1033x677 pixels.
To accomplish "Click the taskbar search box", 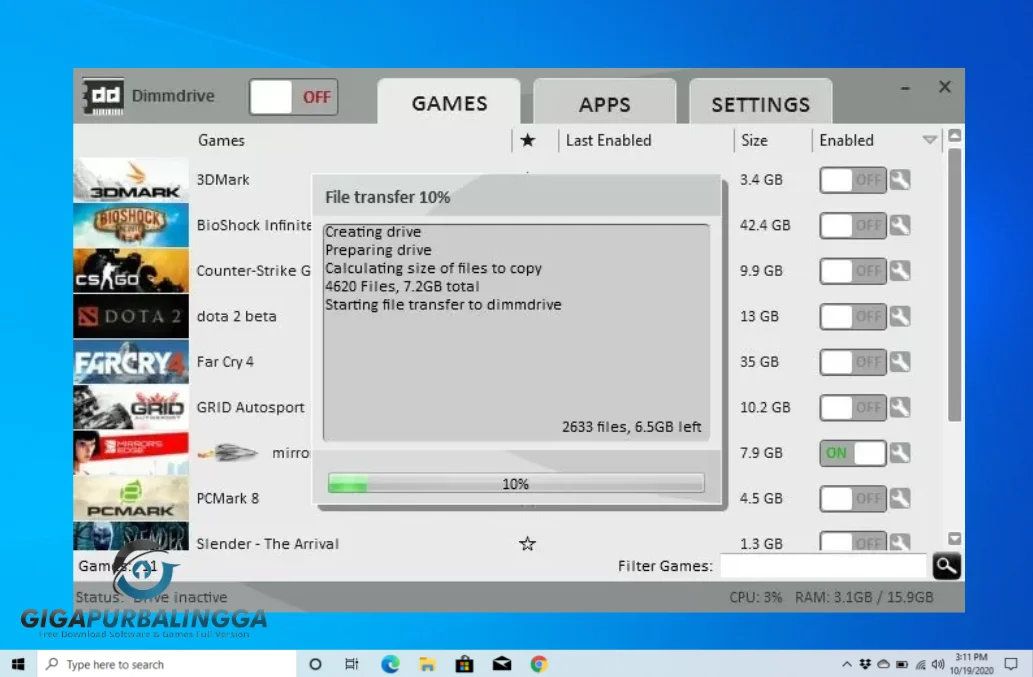I will coord(166,664).
